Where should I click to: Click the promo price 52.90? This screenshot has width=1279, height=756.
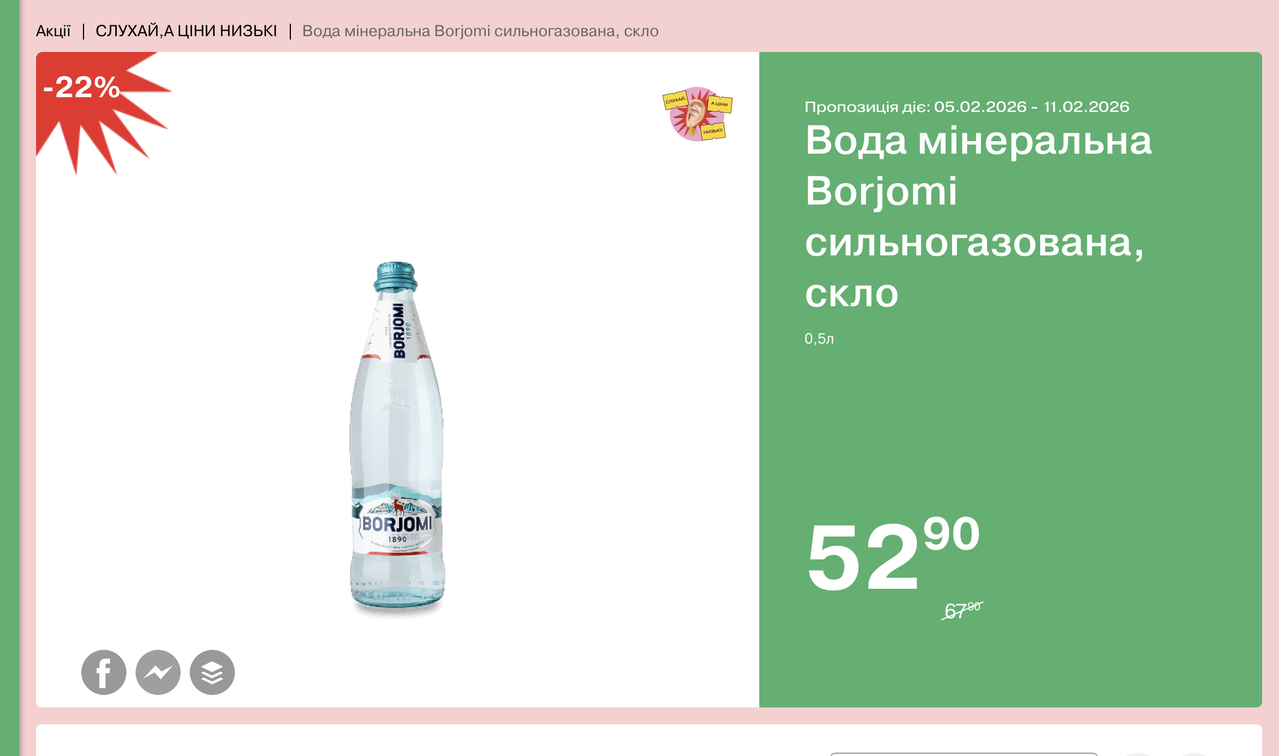pos(893,556)
